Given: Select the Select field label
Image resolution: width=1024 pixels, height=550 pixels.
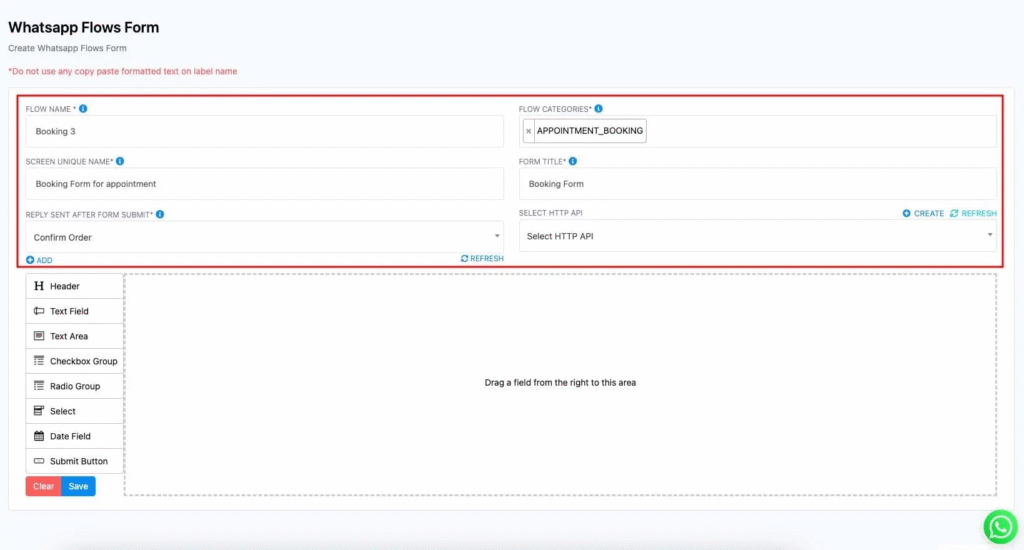Looking at the screenshot, I should (63, 411).
